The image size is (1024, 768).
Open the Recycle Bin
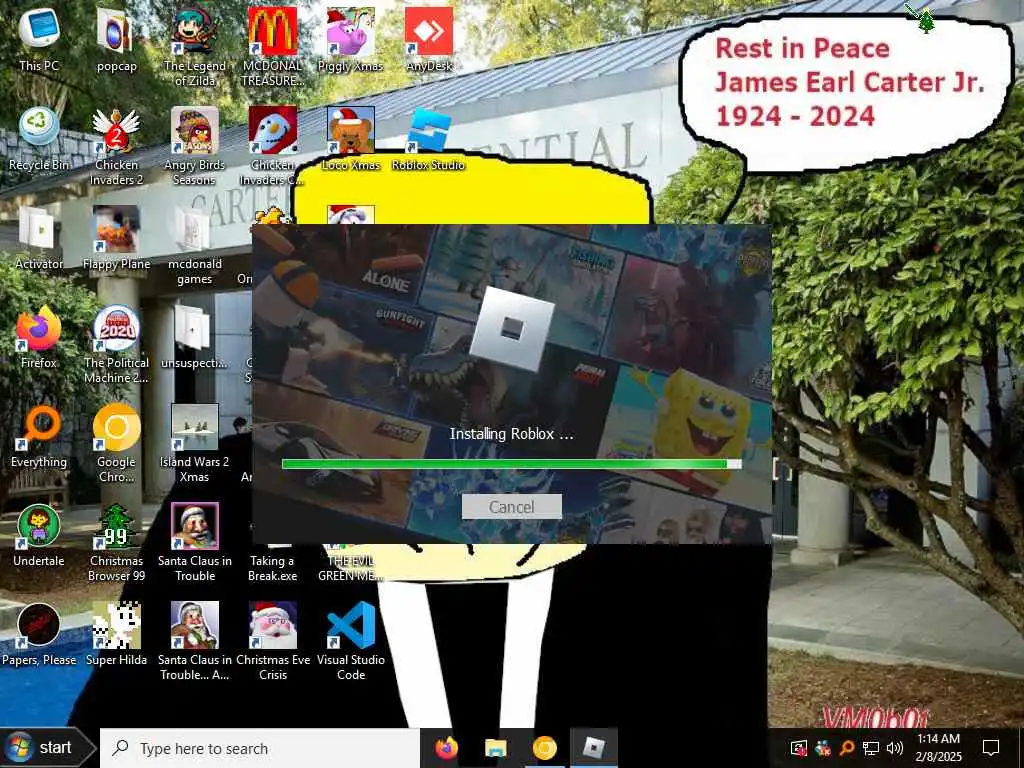39,138
